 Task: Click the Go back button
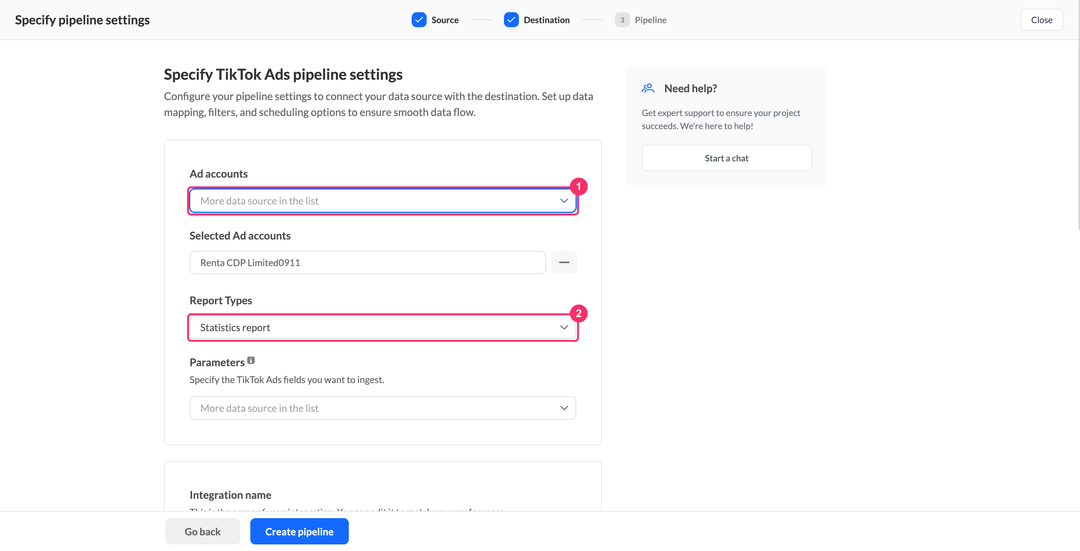pos(202,532)
